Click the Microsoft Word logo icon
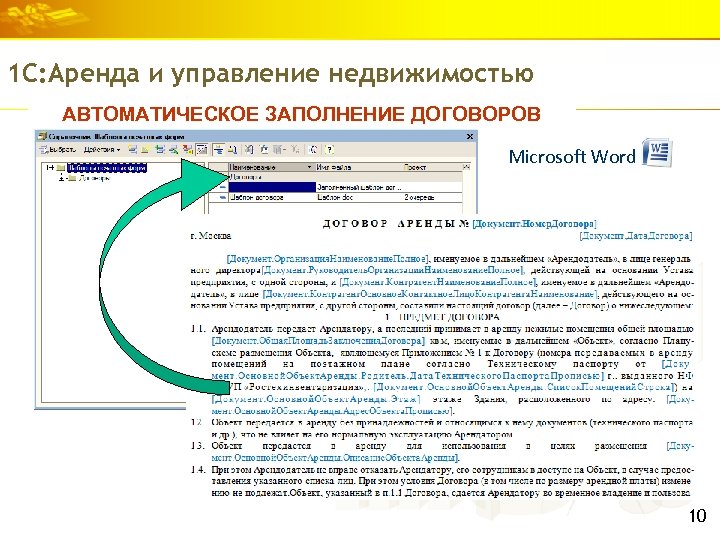 coord(657,153)
